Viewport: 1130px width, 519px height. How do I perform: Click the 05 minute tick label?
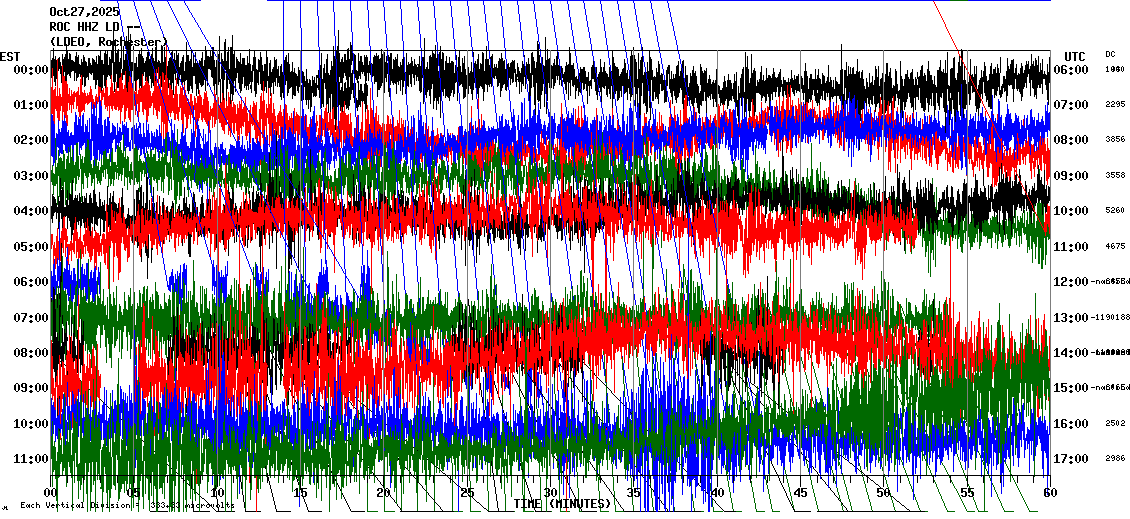click(x=134, y=493)
